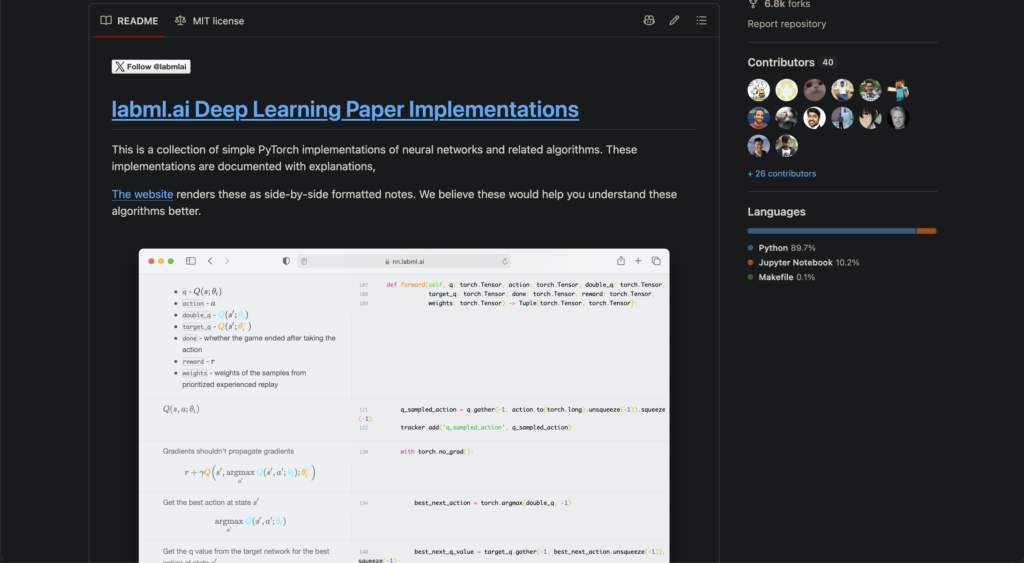
Task: Open the Minecraft Steve contributor avatar
Action: (x=898, y=89)
